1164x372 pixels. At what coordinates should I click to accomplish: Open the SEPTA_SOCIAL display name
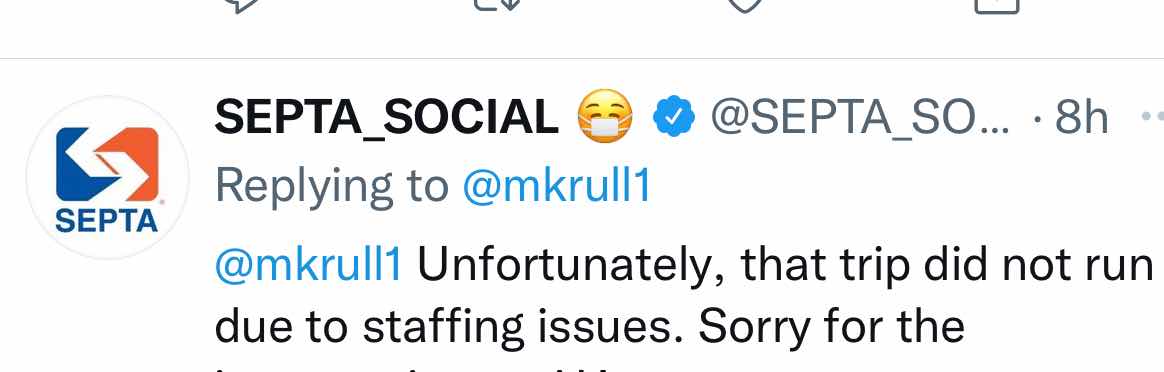point(387,117)
